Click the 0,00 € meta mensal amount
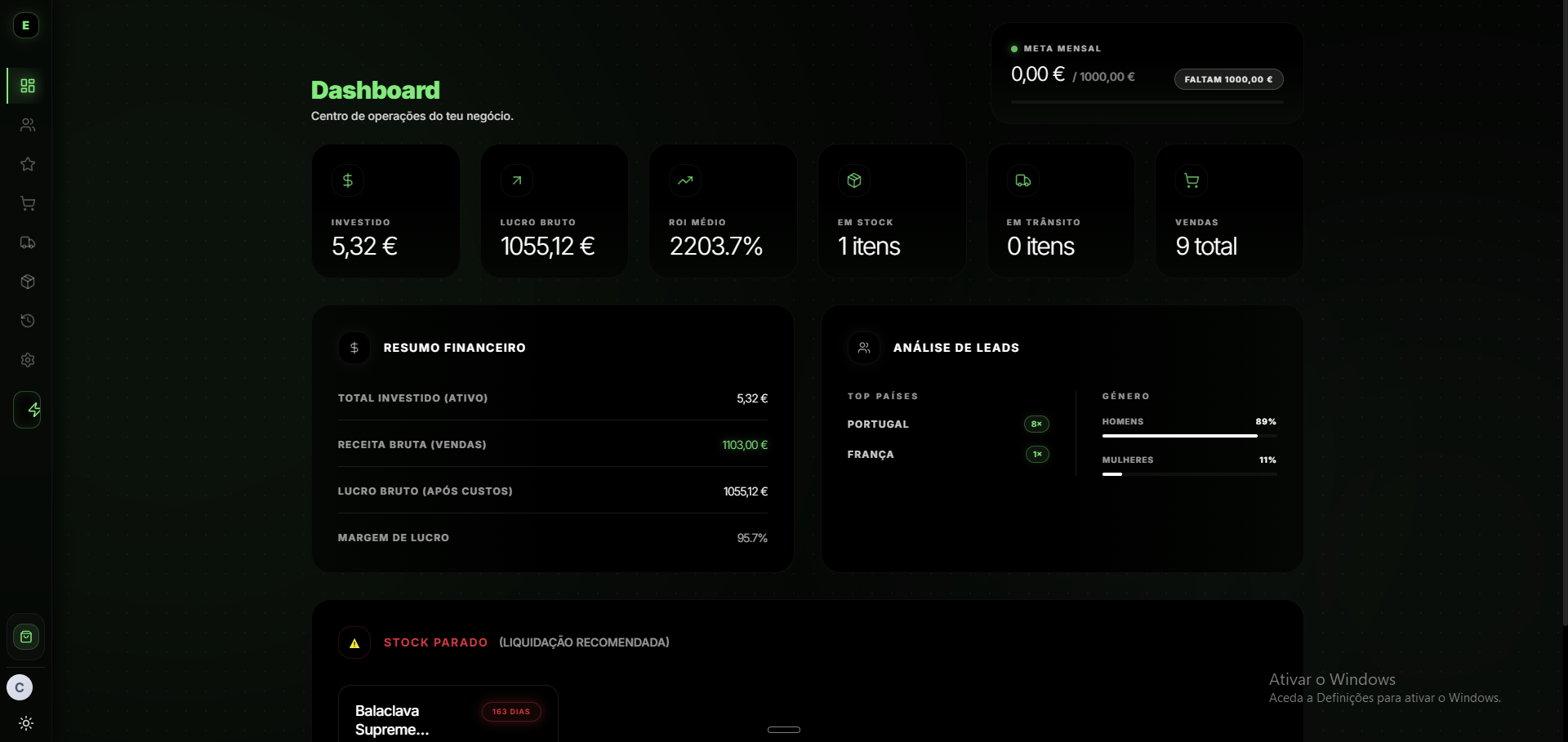The width and height of the screenshot is (1568, 742). (1038, 74)
